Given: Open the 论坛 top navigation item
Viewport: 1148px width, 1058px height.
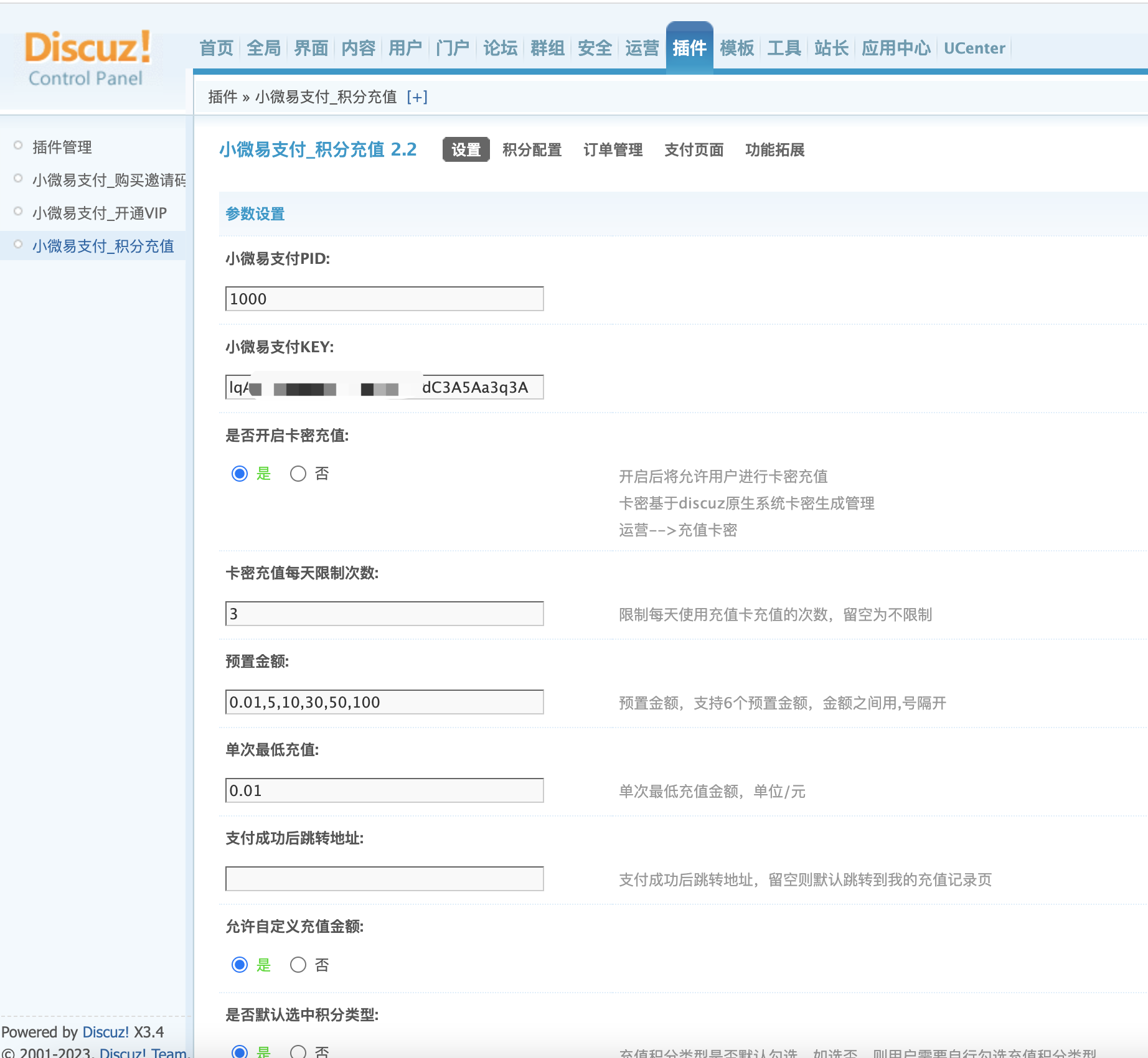Looking at the screenshot, I should pyautogui.click(x=500, y=48).
